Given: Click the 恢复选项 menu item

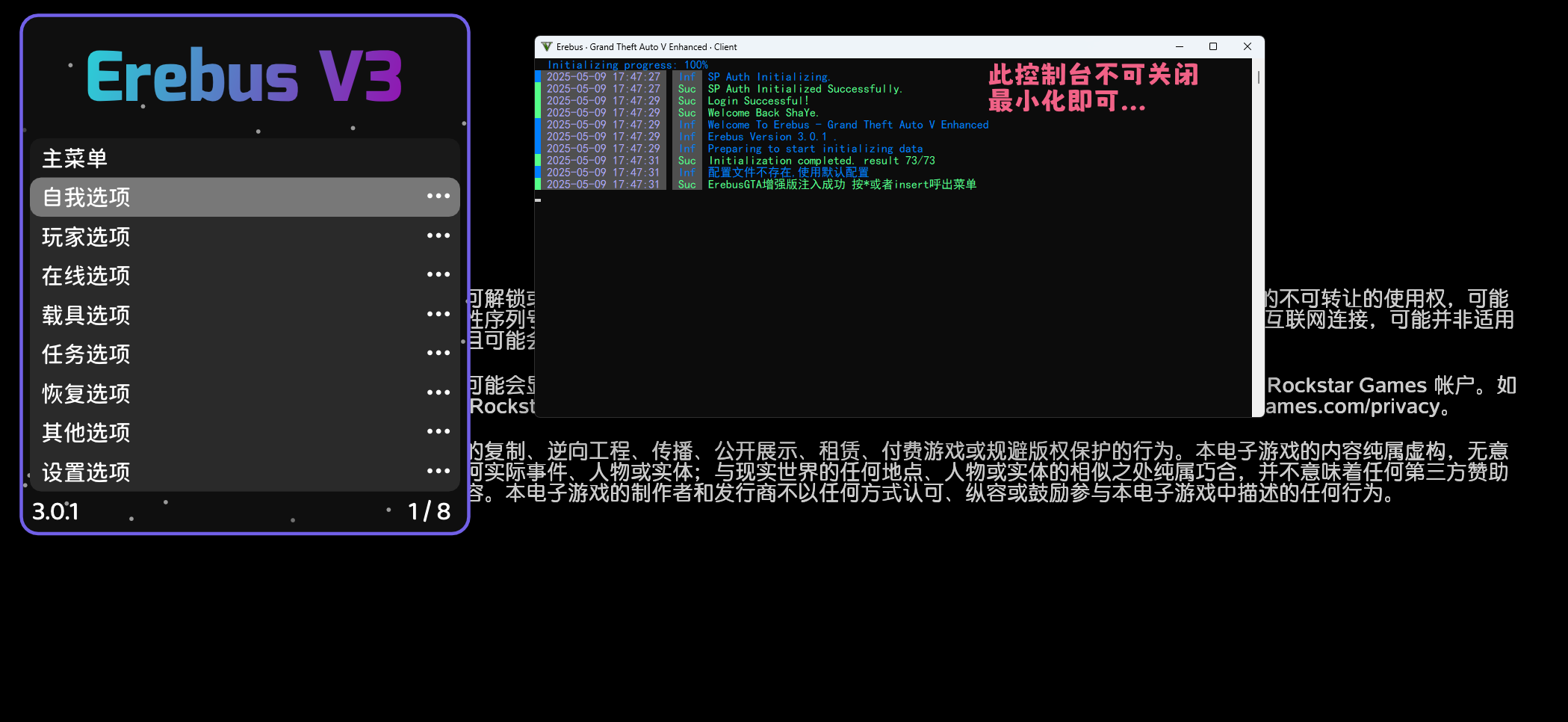Looking at the screenshot, I should tap(87, 394).
